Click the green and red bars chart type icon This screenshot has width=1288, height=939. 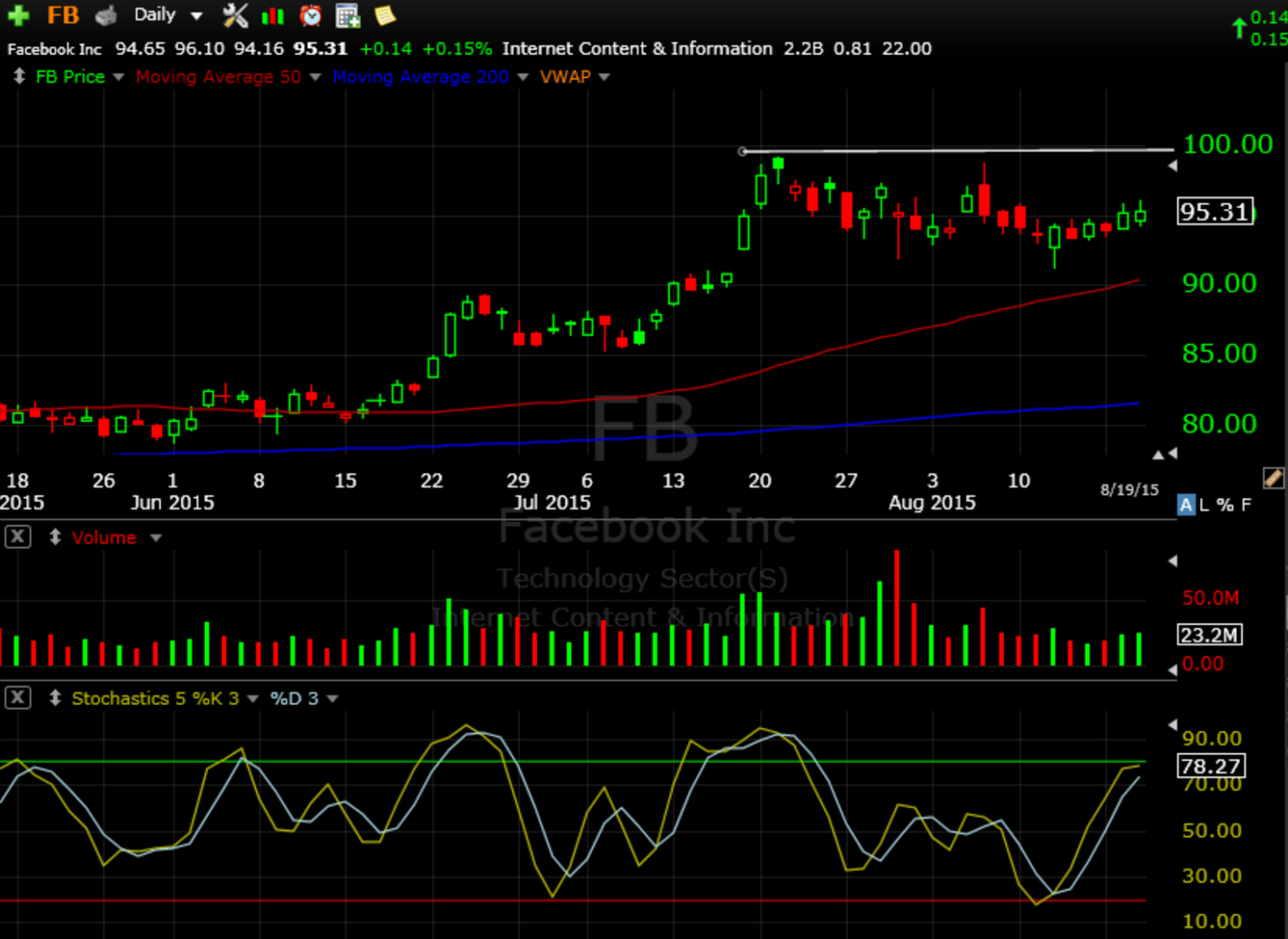[273, 15]
